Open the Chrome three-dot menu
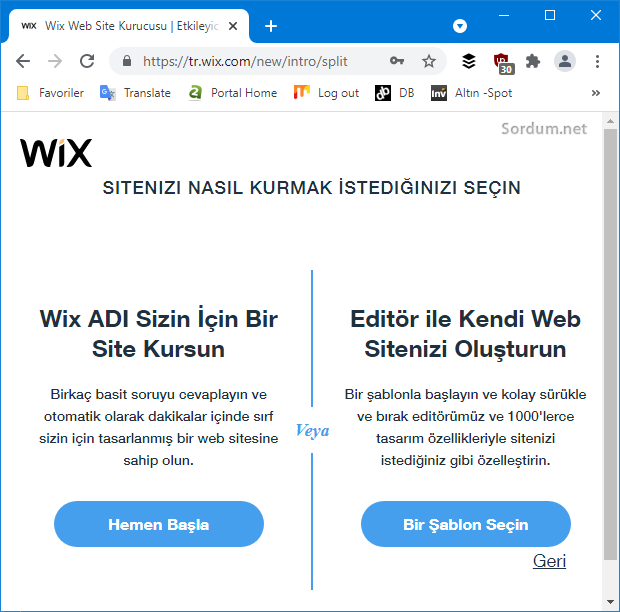The height and width of the screenshot is (612, 620). (597, 61)
